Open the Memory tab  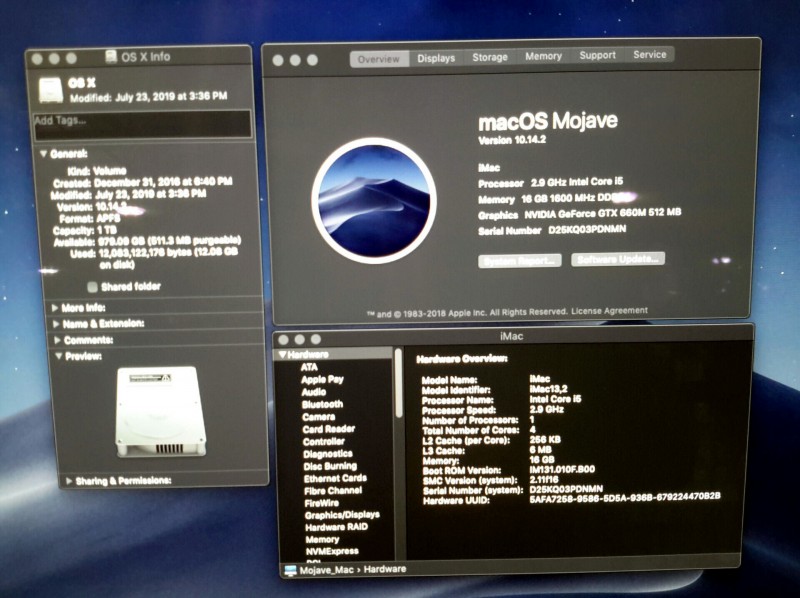click(x=543, y=56)
